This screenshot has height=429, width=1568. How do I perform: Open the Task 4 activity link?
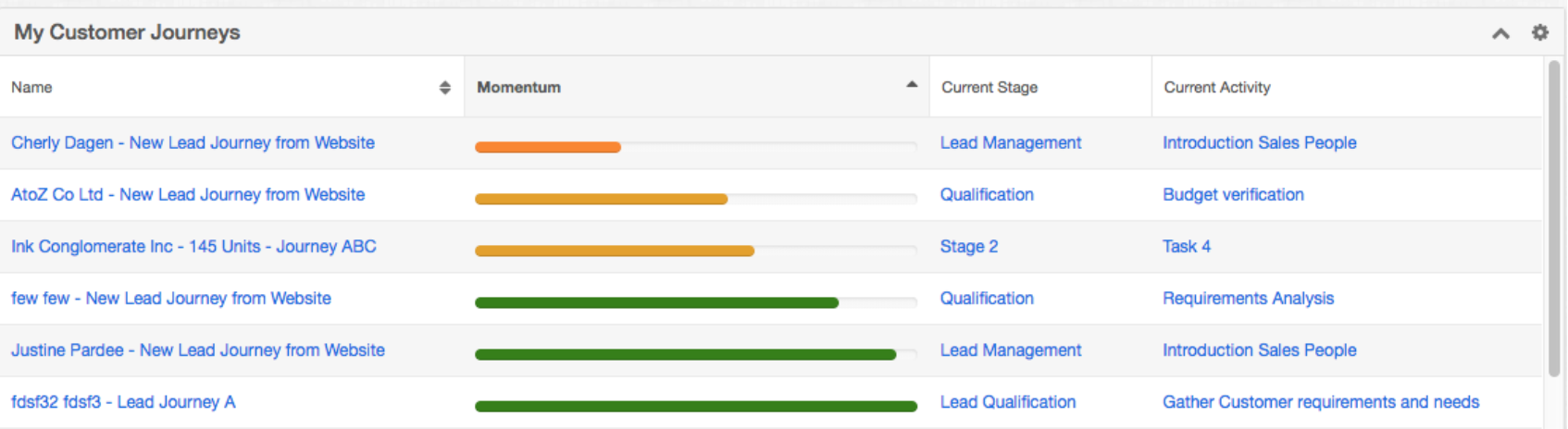coord(1186,246)
